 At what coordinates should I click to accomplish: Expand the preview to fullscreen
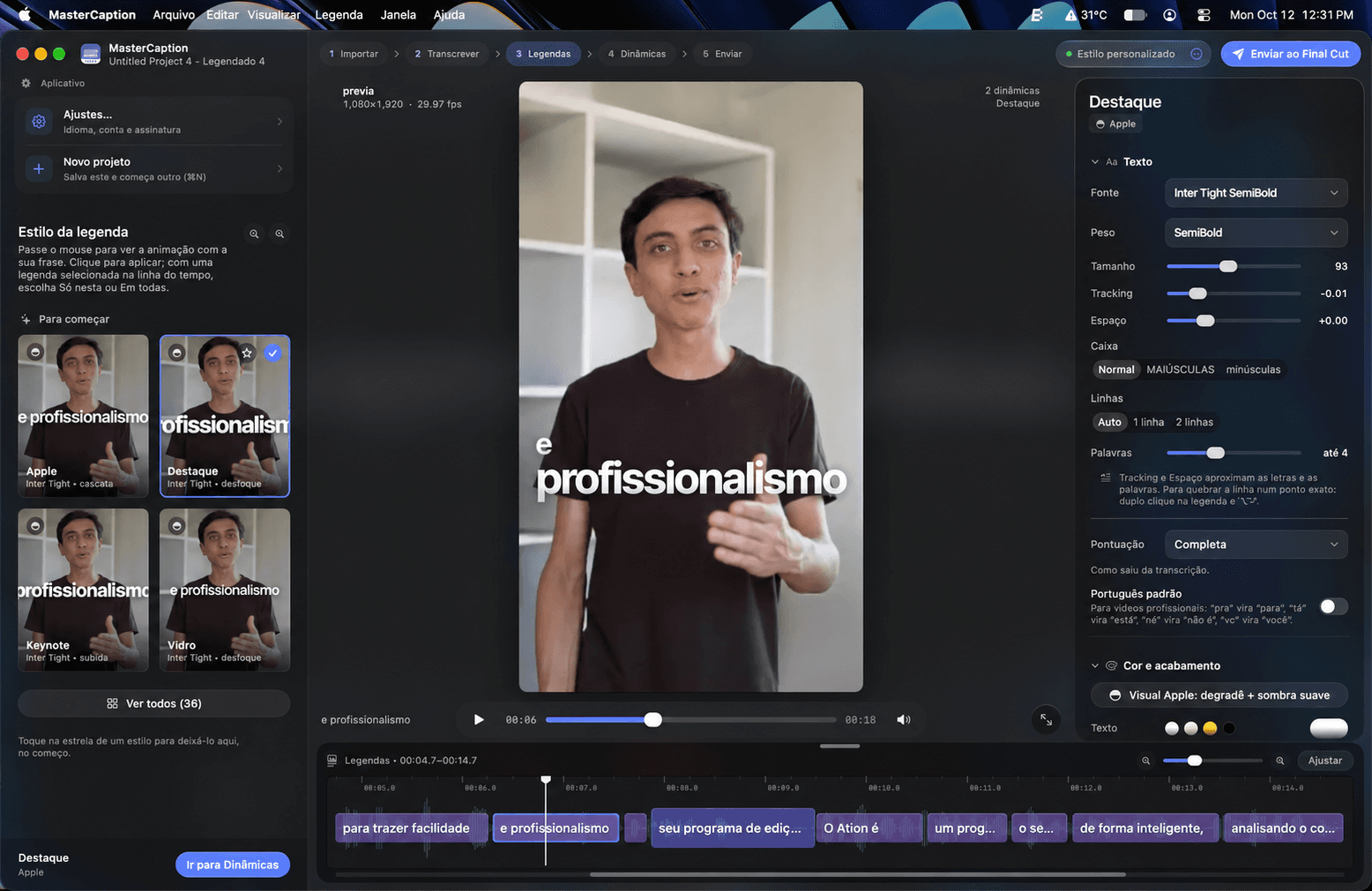(1046, 720)
